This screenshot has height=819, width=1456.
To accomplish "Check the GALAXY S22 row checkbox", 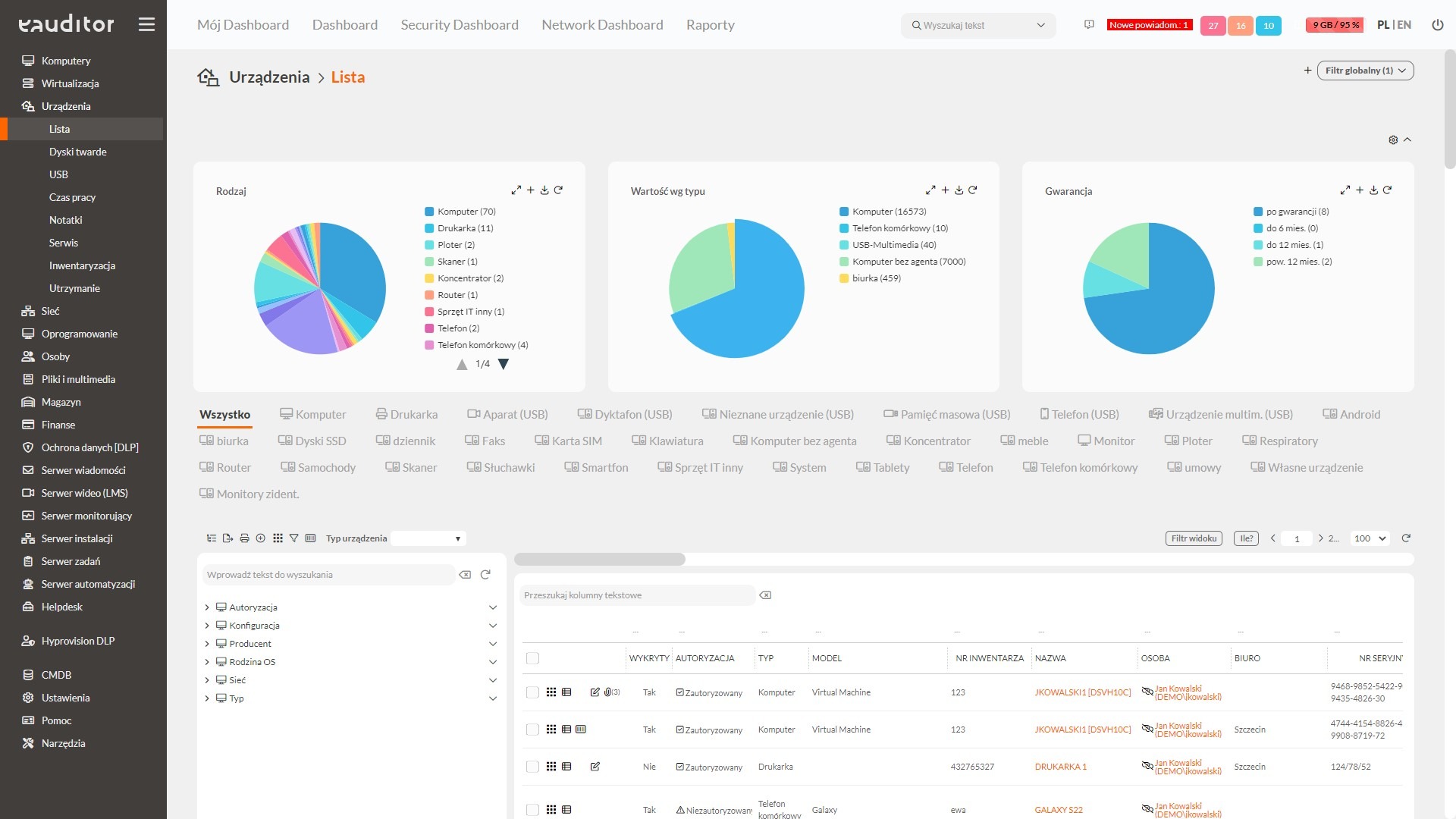I will click(532, 810).
